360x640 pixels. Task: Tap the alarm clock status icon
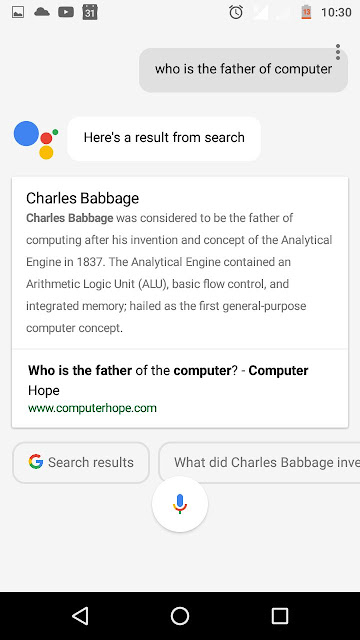tap(236, 12)
